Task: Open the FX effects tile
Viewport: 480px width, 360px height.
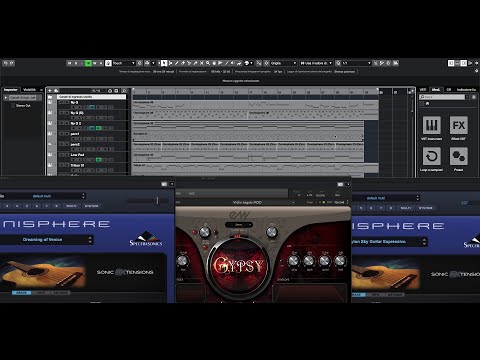Action: [458, 125]
